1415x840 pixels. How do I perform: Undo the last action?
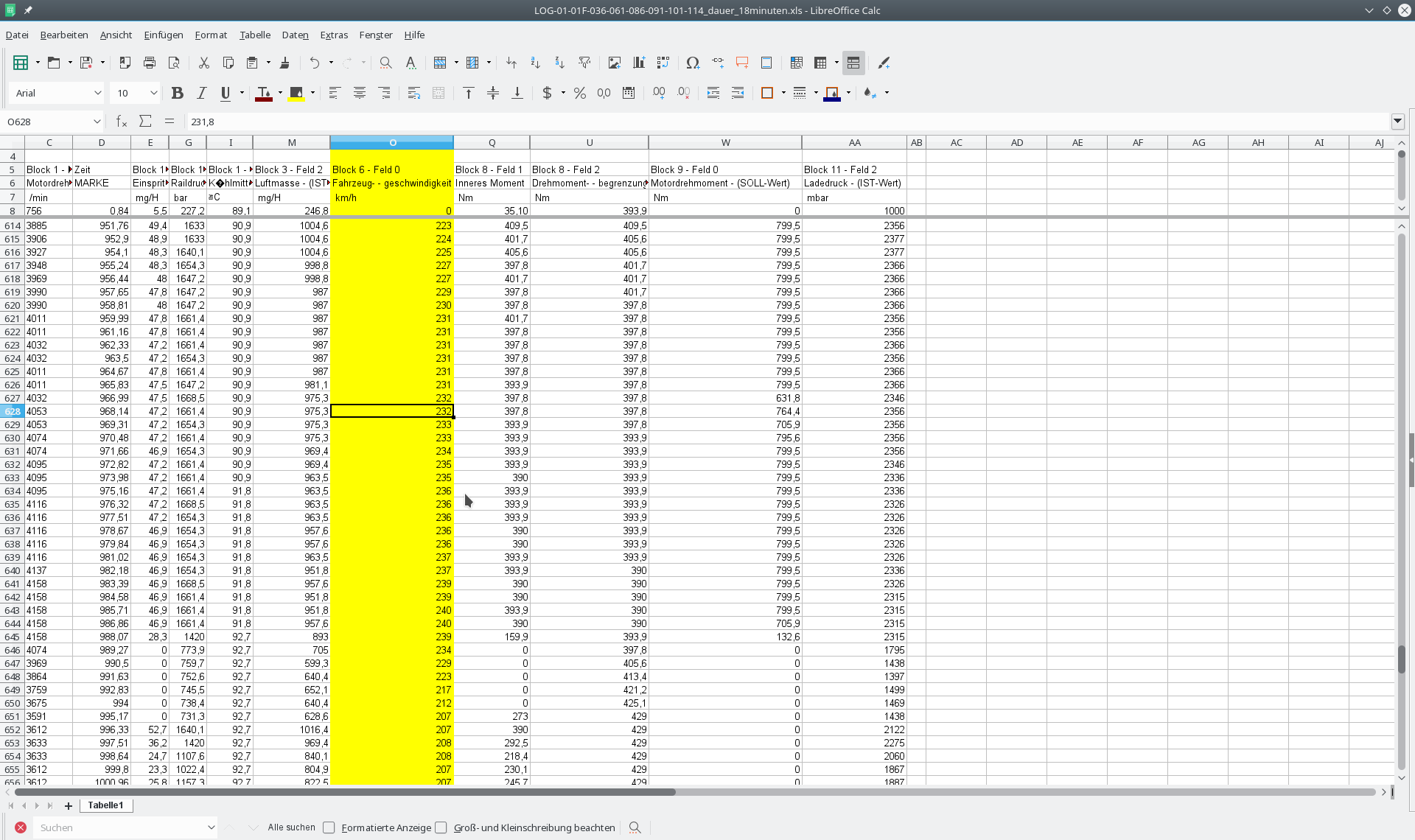tap(315, 63)
